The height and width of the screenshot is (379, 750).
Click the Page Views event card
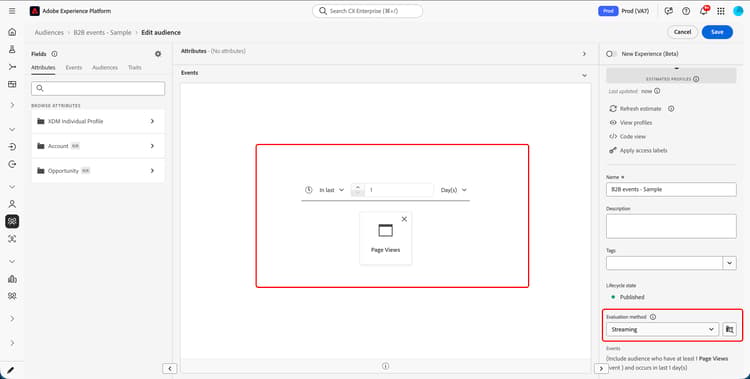click(386, 238)
